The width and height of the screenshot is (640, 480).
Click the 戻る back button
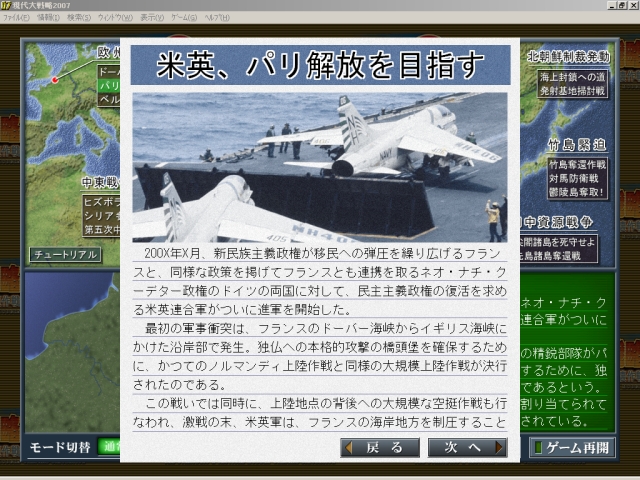point(380,448)
